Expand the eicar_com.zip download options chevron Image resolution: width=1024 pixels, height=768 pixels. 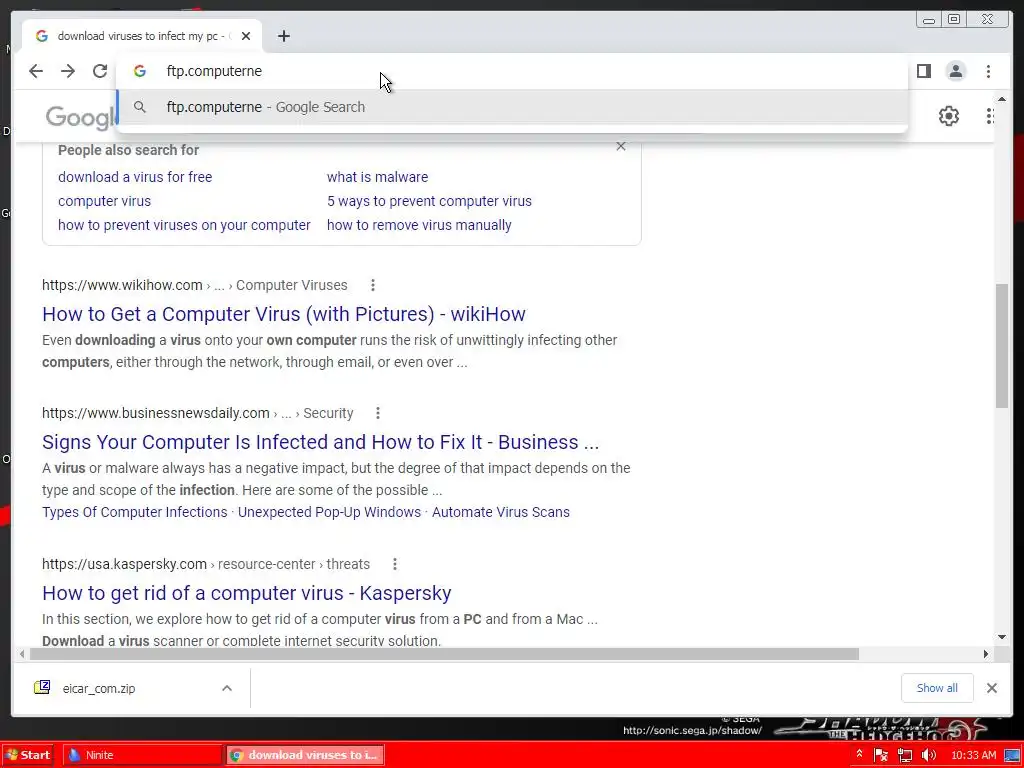pyautogui.click(x=227, y=688)
